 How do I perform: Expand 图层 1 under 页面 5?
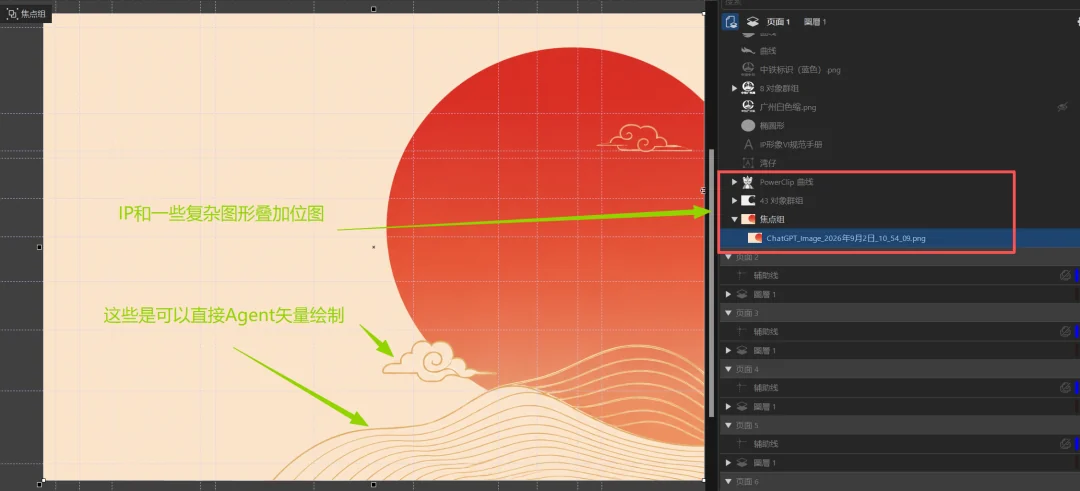point(729,463)
